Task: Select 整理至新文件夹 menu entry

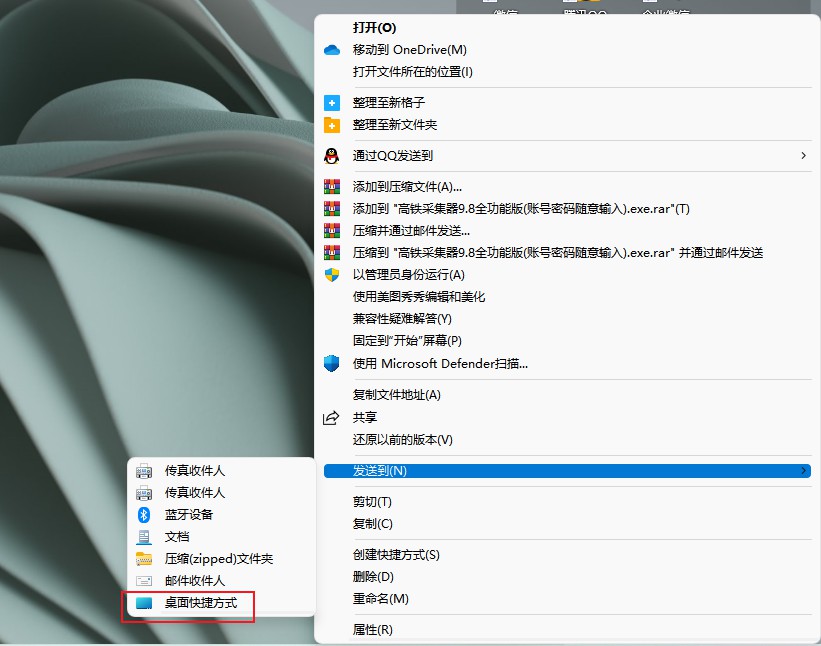Action: (x=395, y=125)
